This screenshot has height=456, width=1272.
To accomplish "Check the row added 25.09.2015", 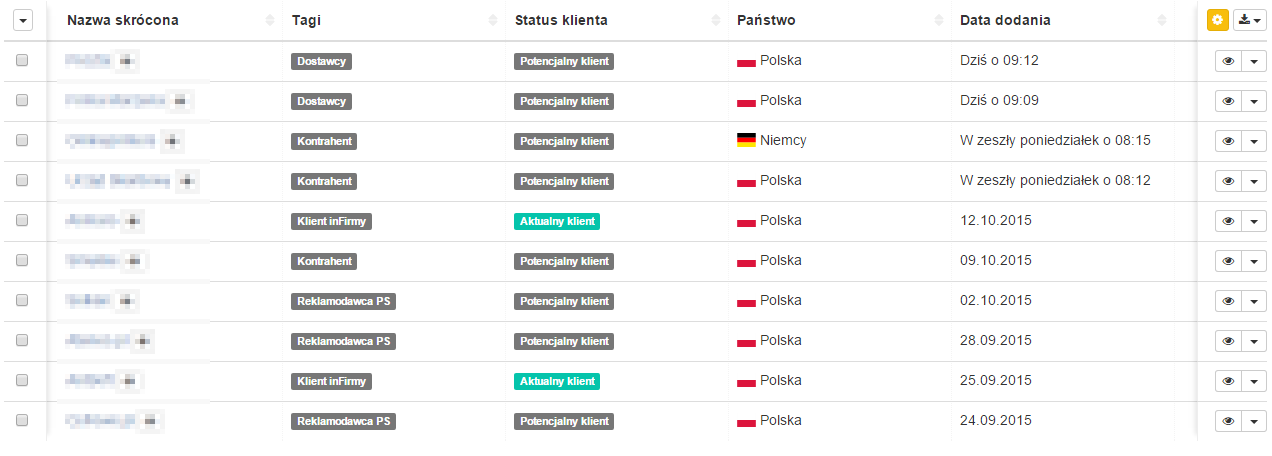I will [22, 380].
